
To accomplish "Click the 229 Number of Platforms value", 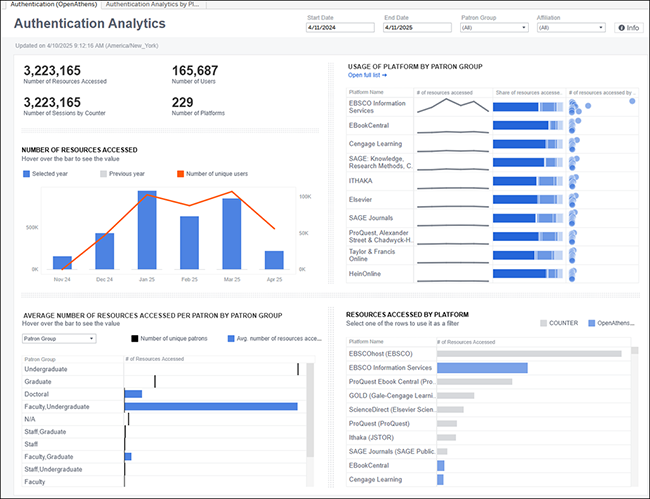I will 182,102.
